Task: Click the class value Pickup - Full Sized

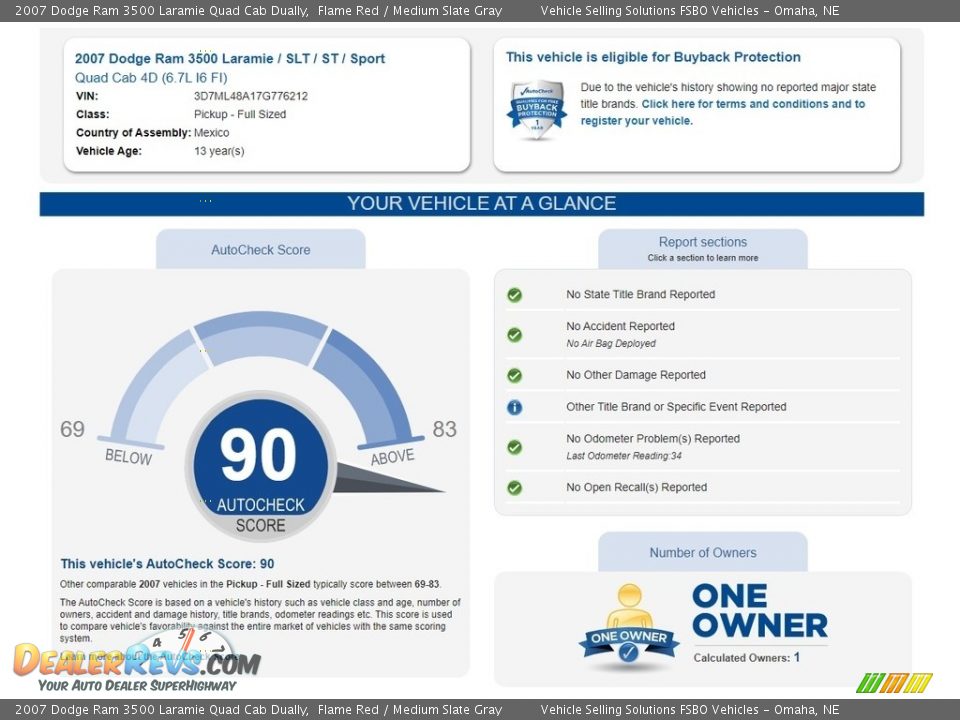Action: (x=240, y=114)
